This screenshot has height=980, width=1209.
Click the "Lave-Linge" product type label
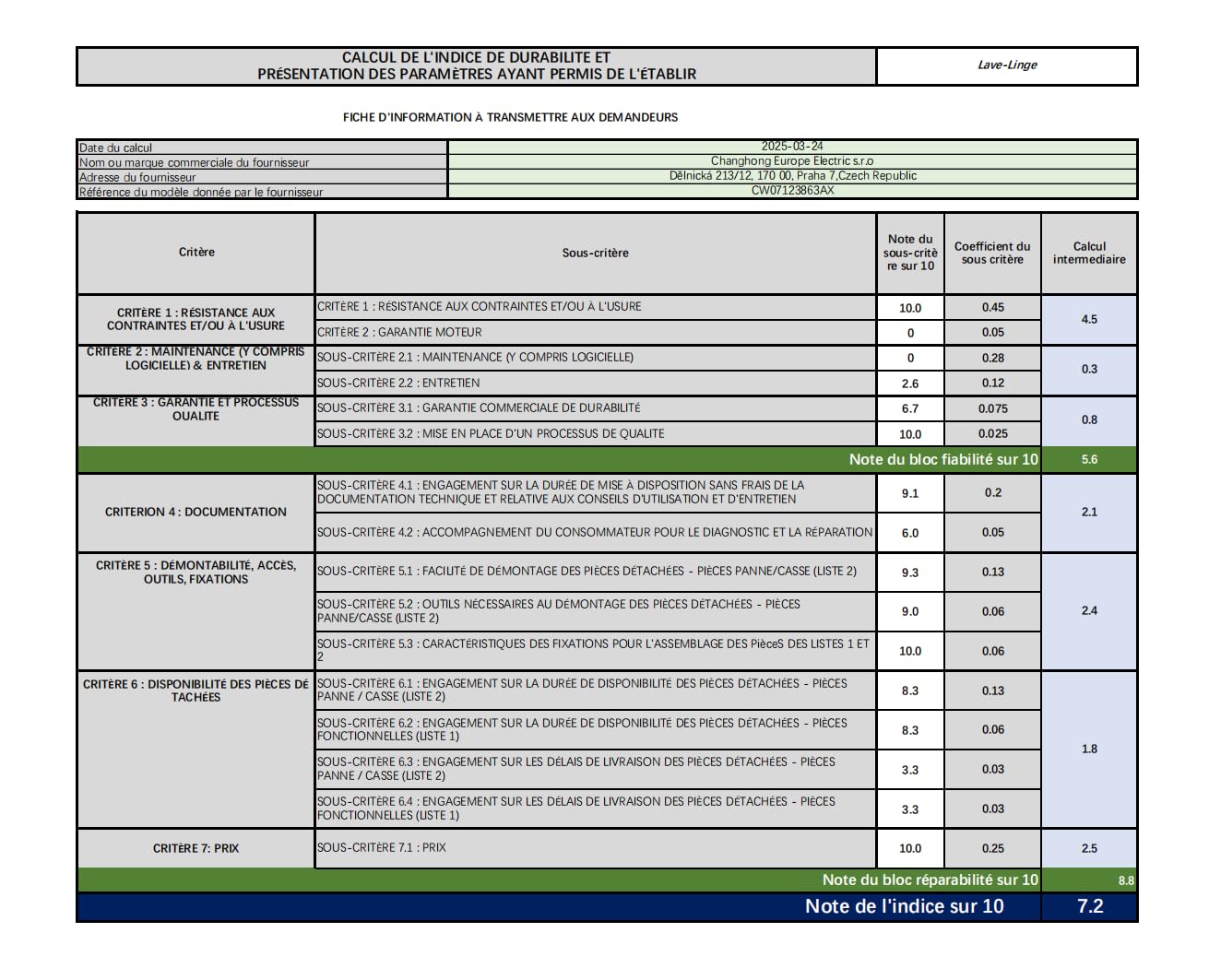tap(1007, 65)
